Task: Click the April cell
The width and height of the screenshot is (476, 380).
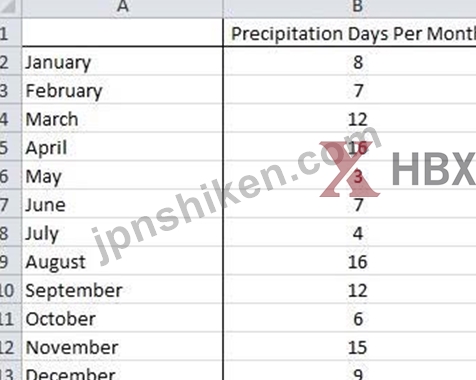Action: 122,147
